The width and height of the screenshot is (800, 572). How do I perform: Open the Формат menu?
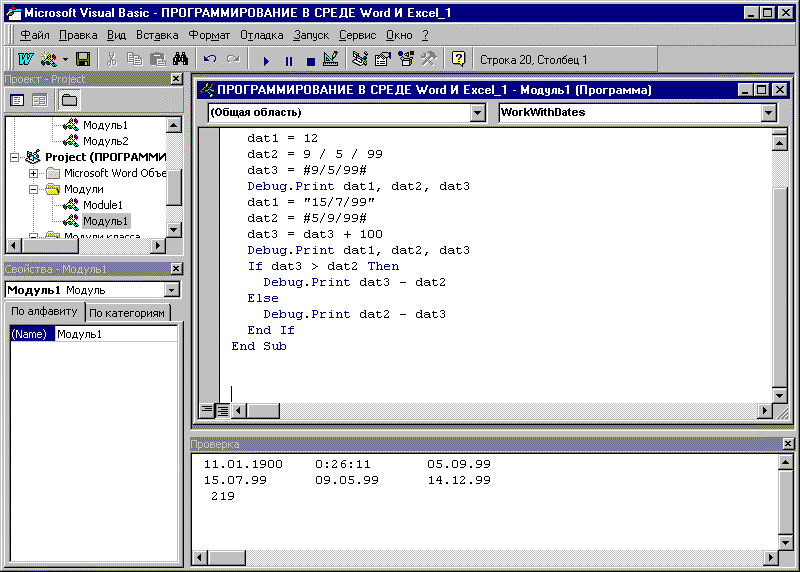coord(209,35)
